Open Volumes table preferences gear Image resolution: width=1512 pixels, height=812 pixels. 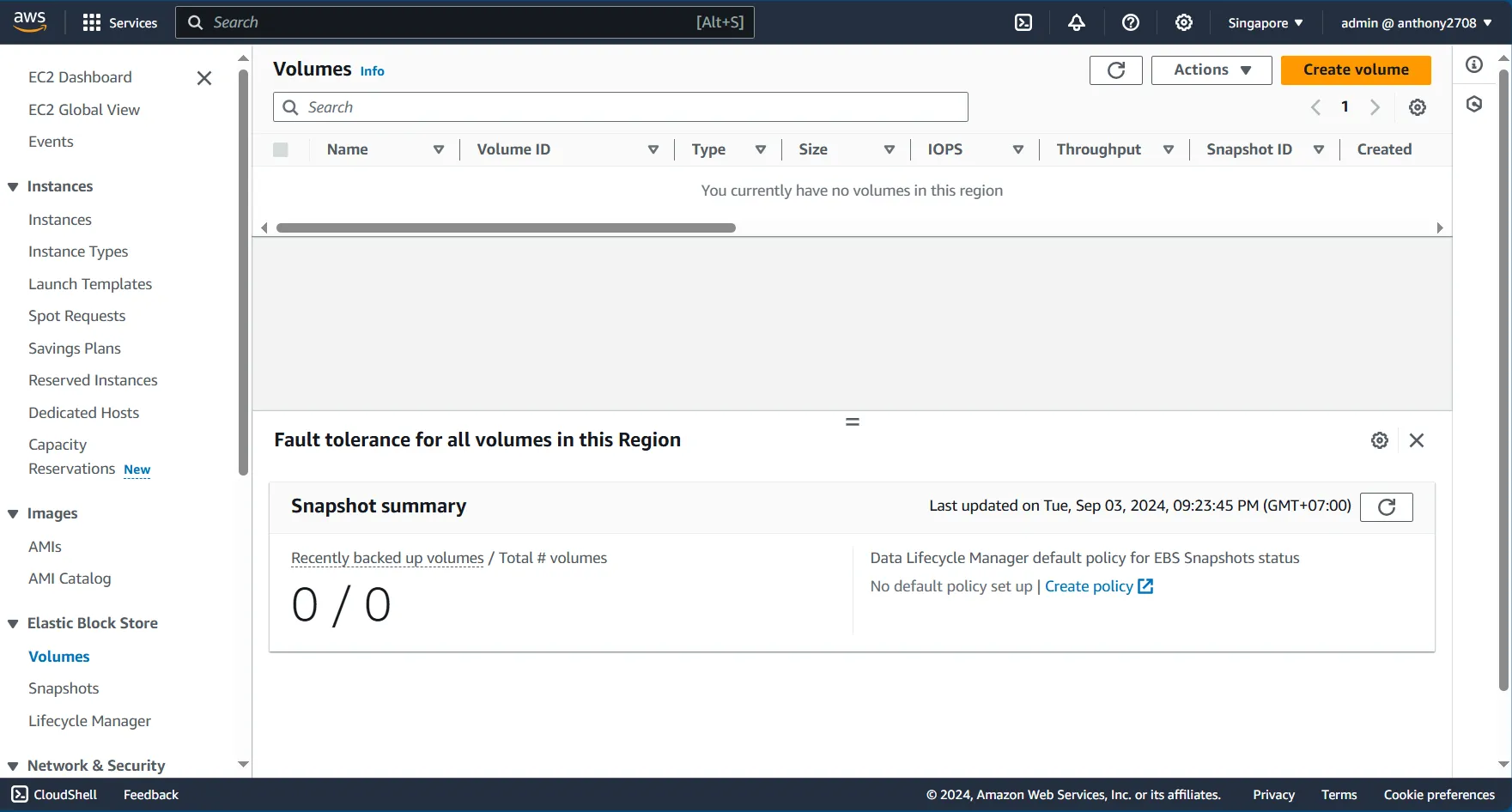click(1418, 107)
